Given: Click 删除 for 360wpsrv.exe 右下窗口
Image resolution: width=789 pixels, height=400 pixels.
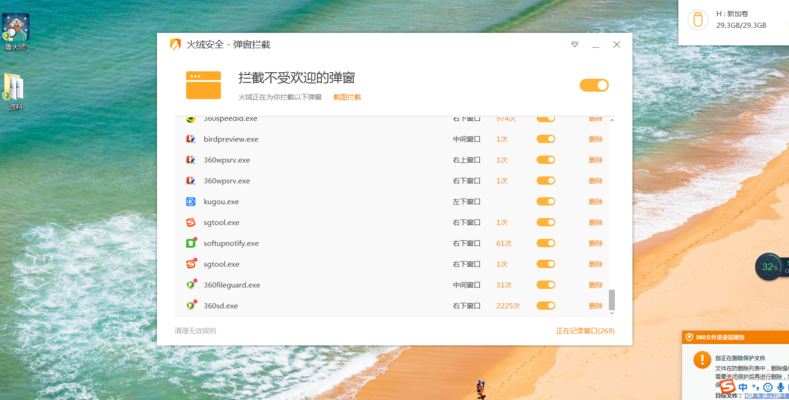Looking at the screenshot, I should pos(596,181).
